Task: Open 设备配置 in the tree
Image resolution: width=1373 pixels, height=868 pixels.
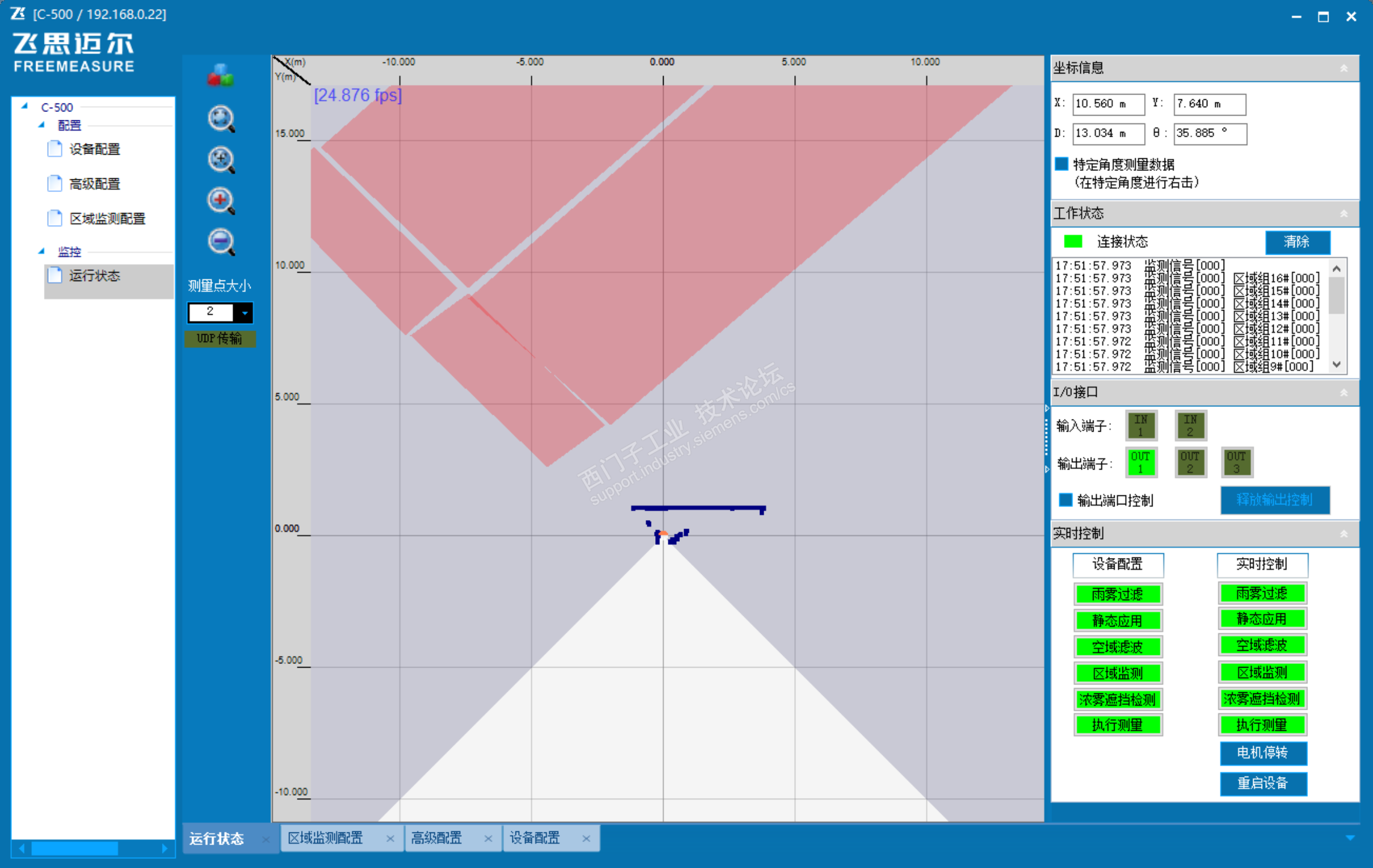Action: 95,149
